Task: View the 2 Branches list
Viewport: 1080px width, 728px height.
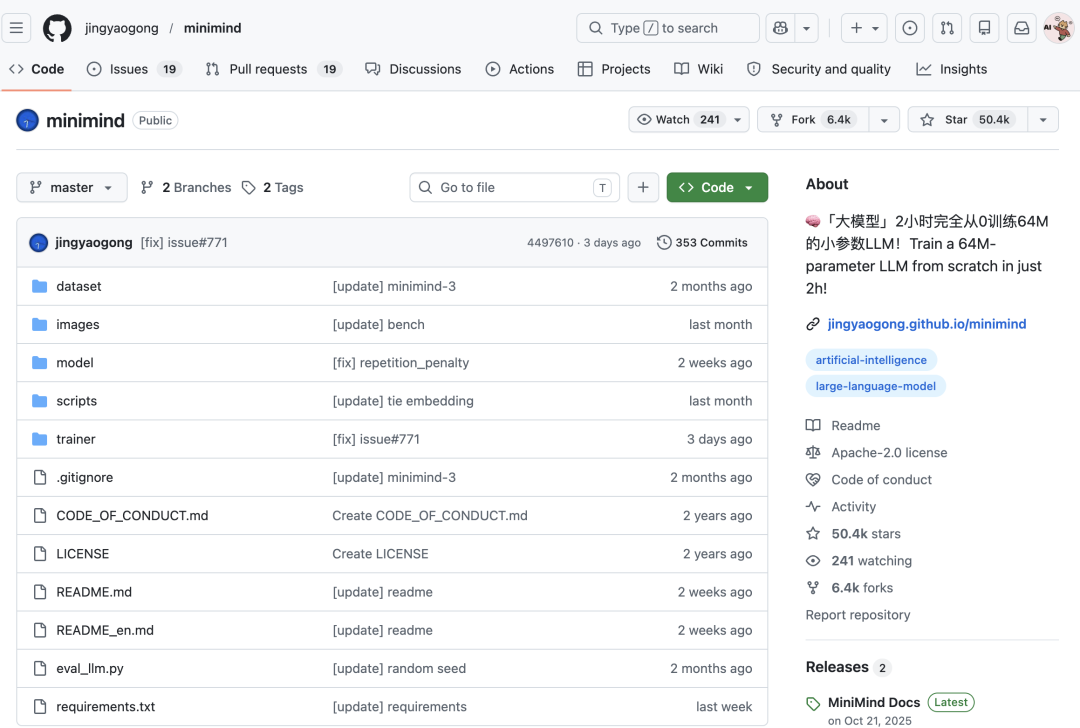Action: 186,187
